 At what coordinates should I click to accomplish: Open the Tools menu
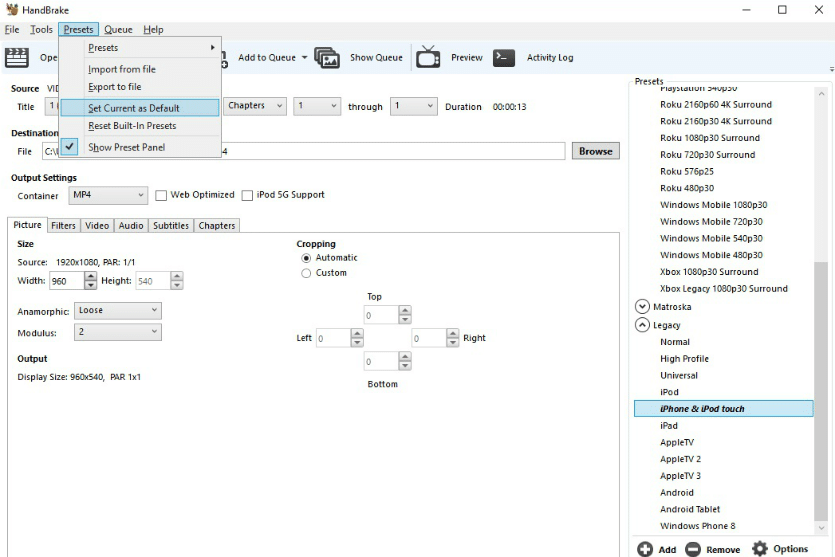41,29
